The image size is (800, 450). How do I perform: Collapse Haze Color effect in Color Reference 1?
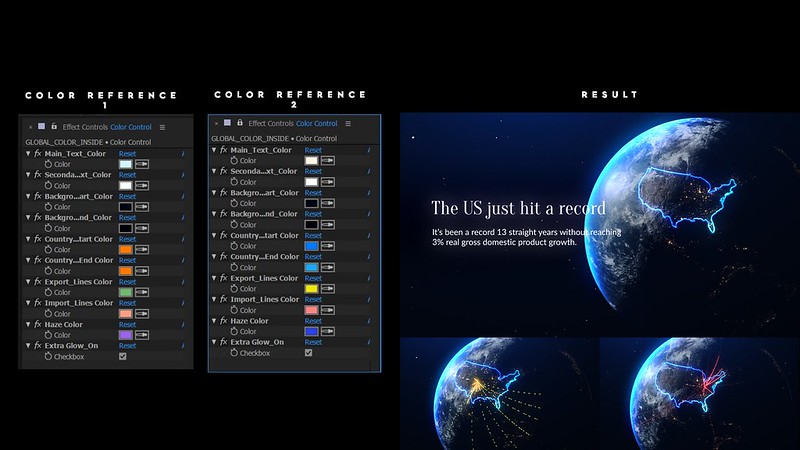[x=28, y=324]
